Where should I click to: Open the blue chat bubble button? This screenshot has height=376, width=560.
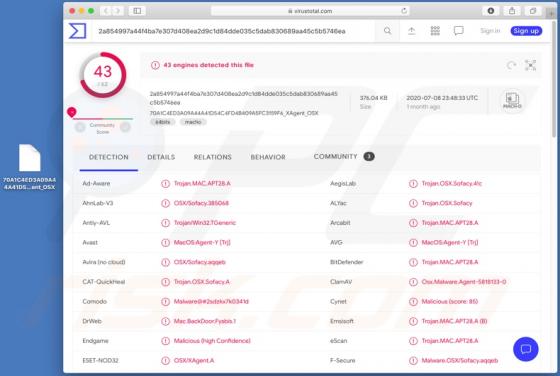(526, 349)
